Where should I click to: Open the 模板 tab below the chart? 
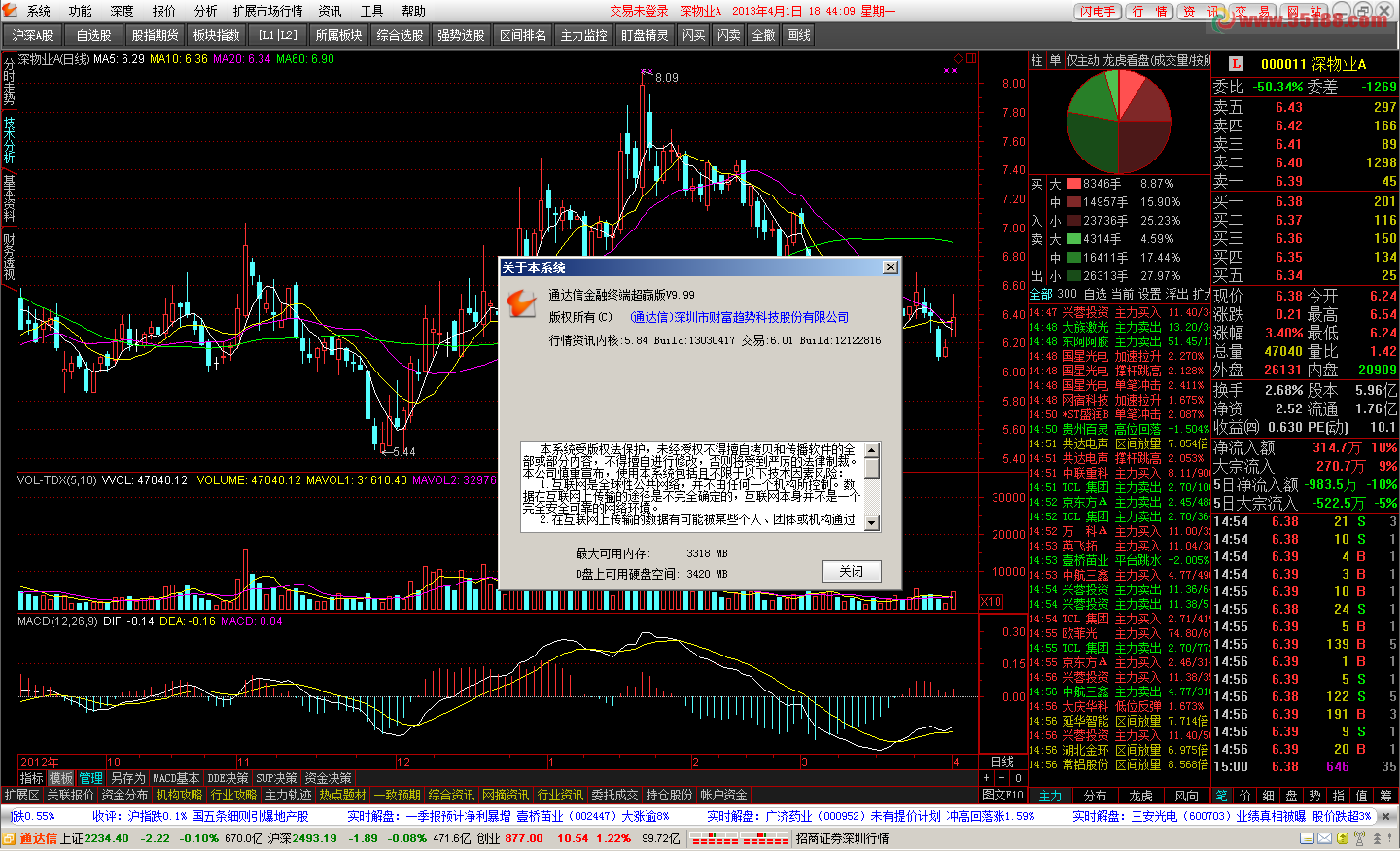pyautogui.click(x=61, y=778)
